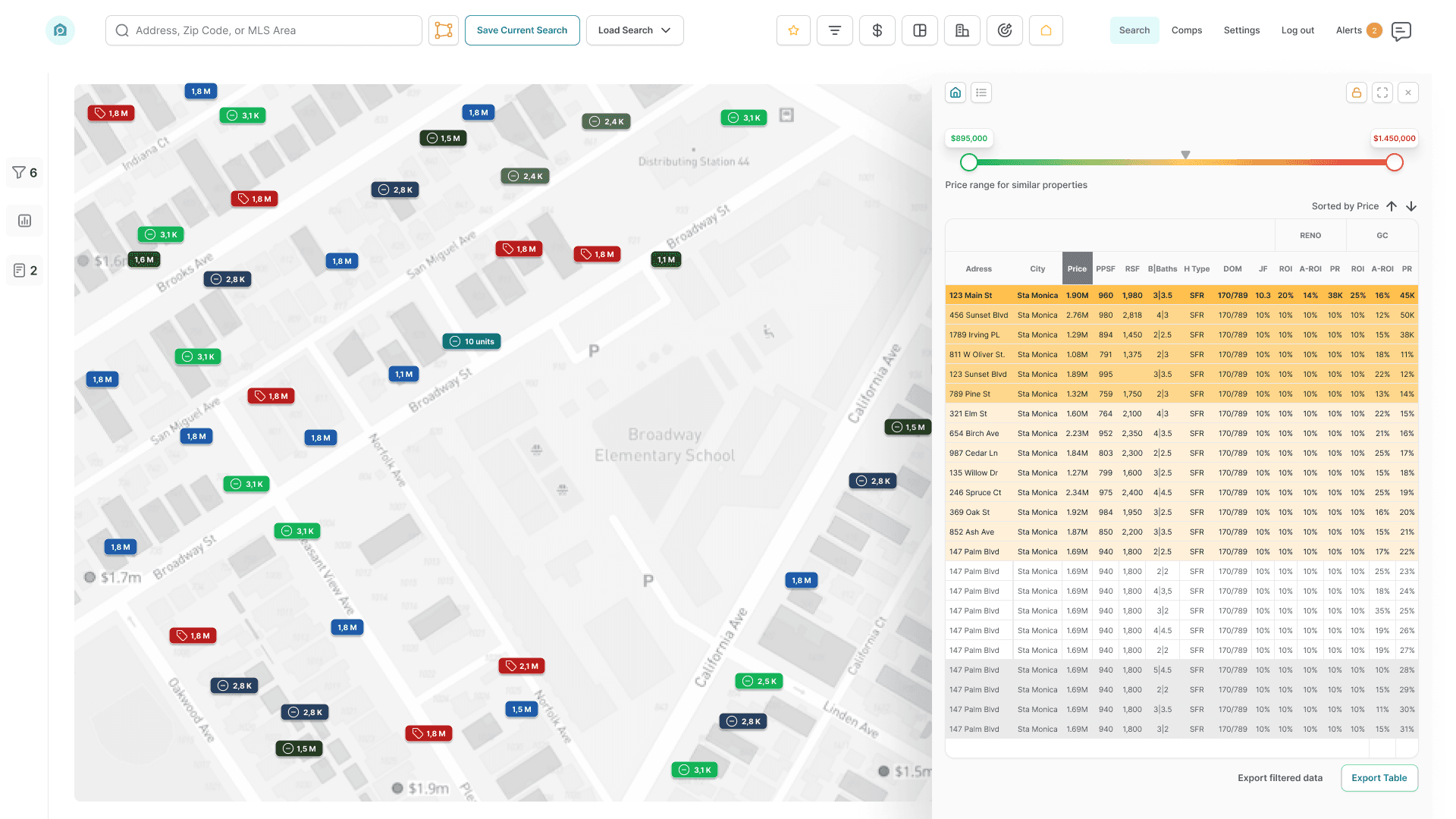This screenshot has width=1456, height=819.
Task: Click the RSF column header
Action: tap(1132, 269)
